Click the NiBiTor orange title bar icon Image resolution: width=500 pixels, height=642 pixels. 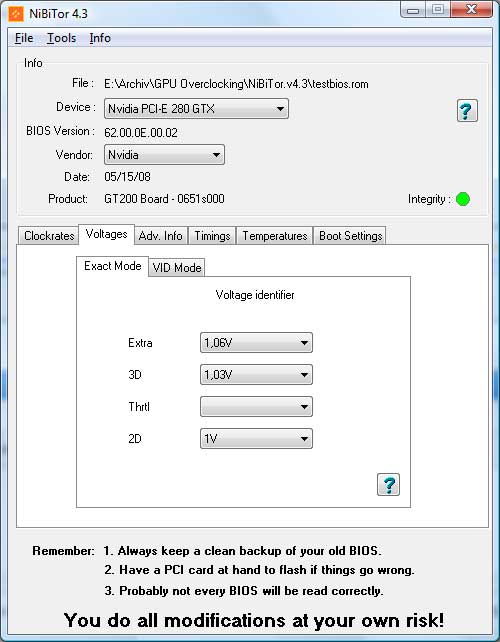point(16,14)
